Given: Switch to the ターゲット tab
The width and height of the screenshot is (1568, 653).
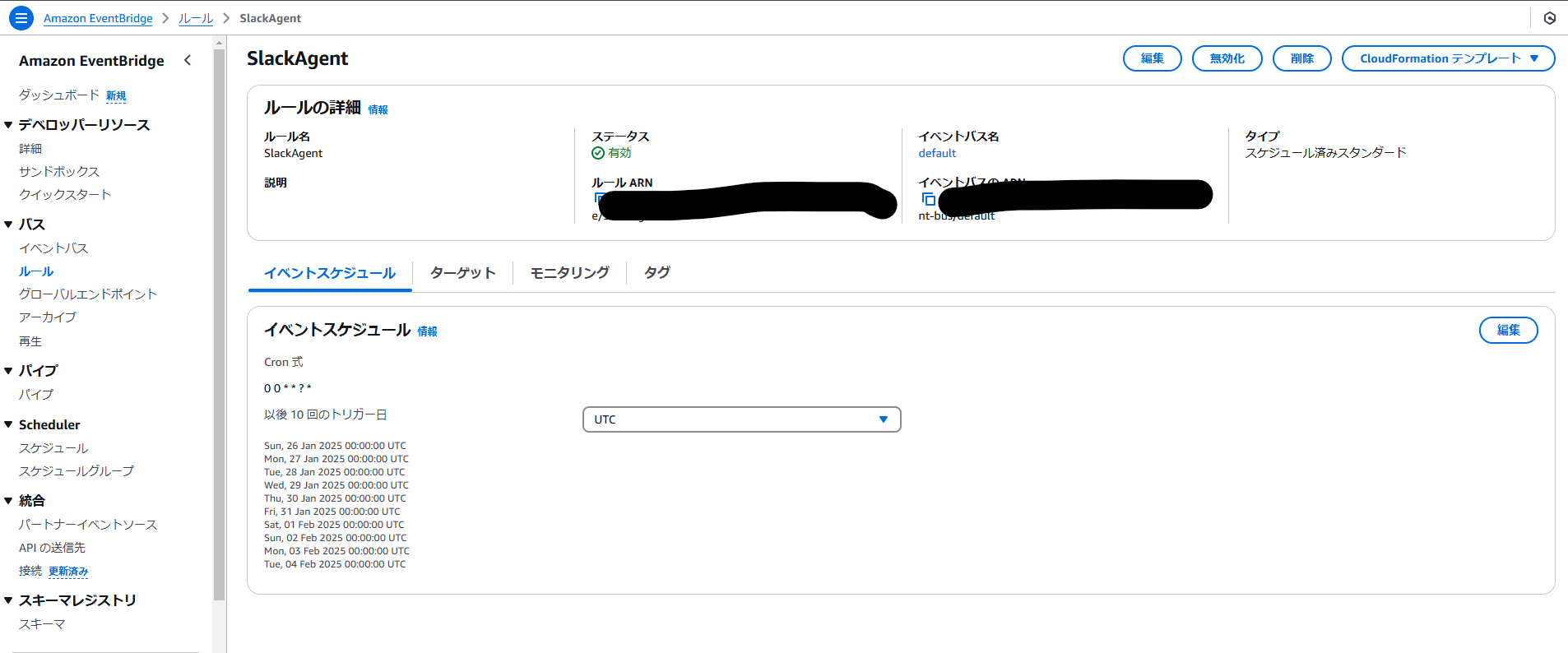Looking at the screenshot, I should (462, 273).
